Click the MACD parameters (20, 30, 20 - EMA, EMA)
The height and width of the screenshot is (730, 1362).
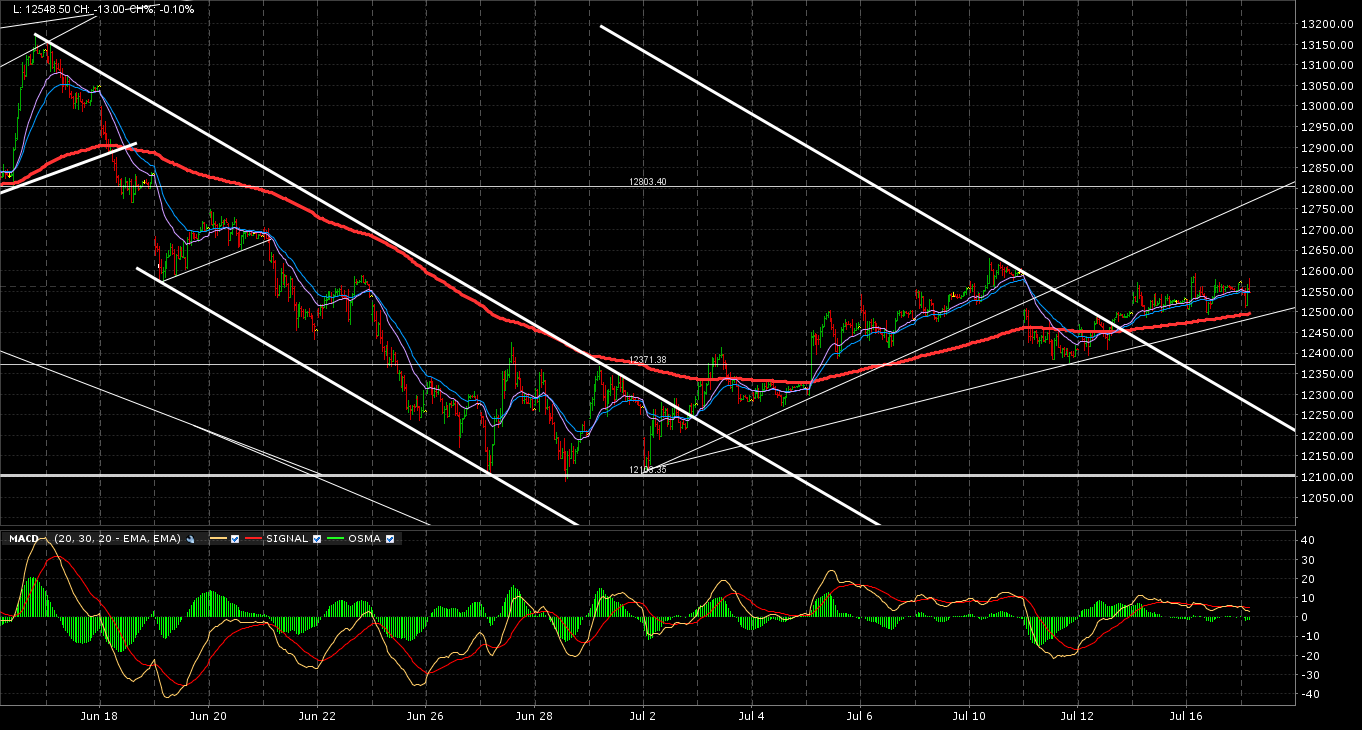117,539
